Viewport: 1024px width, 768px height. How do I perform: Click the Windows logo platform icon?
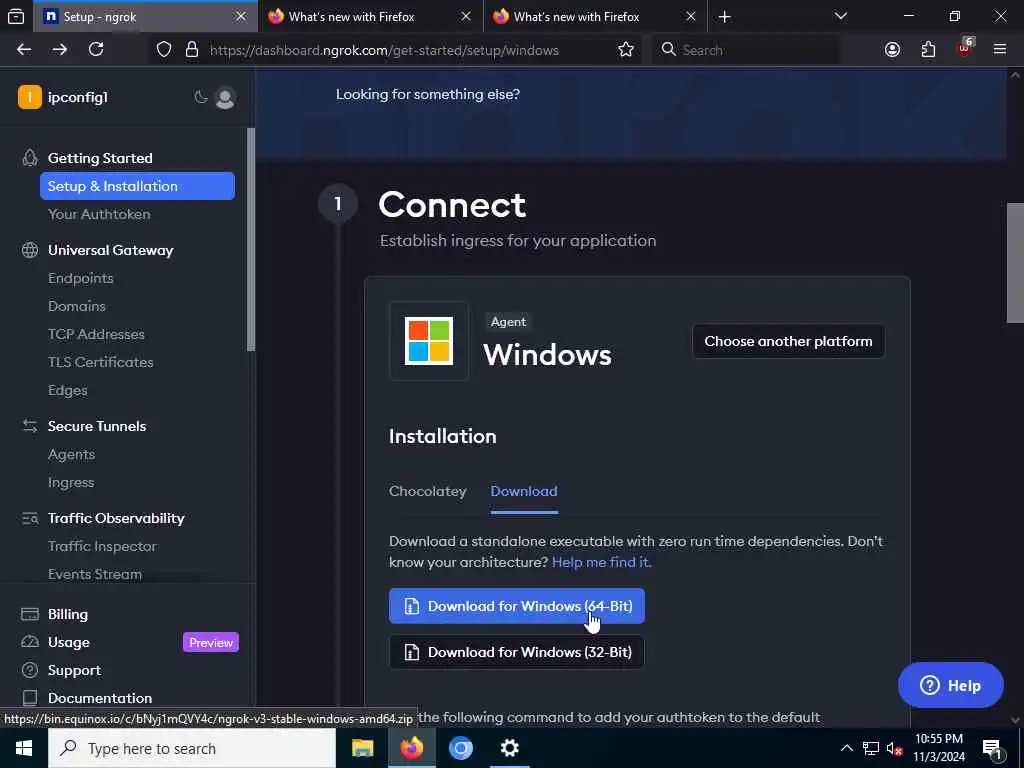[x=429, y=340]
